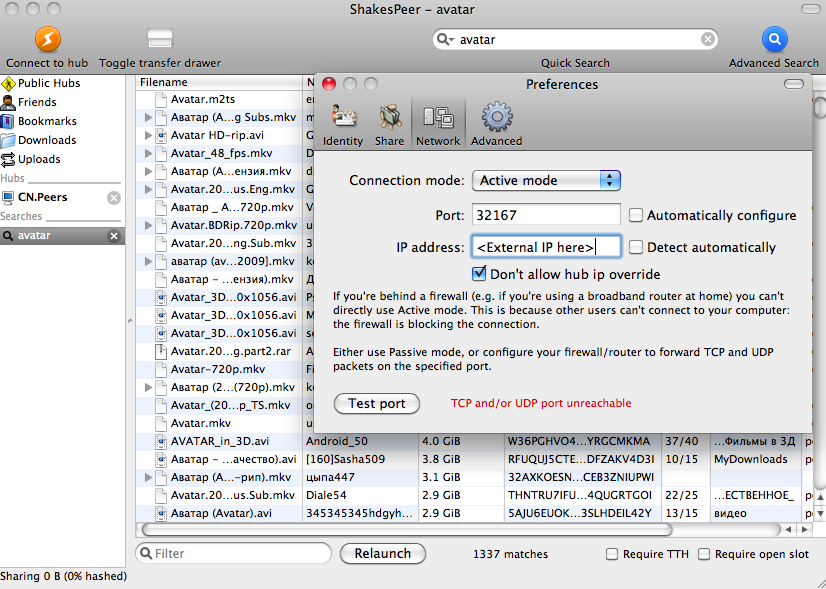The image size is (826, 589).
Task: Enable Require TTH checkbox
Action: pos(612,554)
